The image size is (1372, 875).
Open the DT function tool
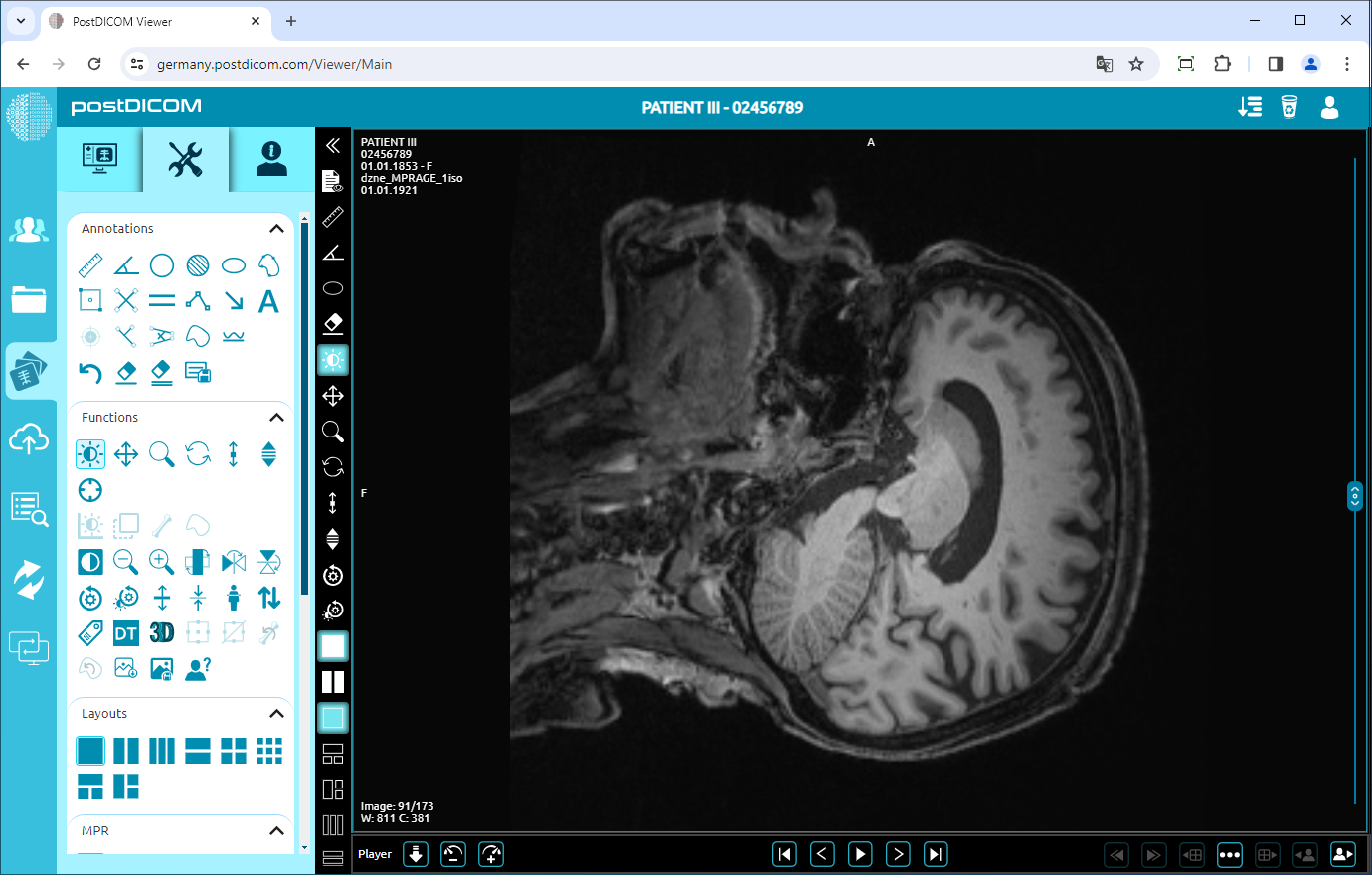[x=125, y=632]
